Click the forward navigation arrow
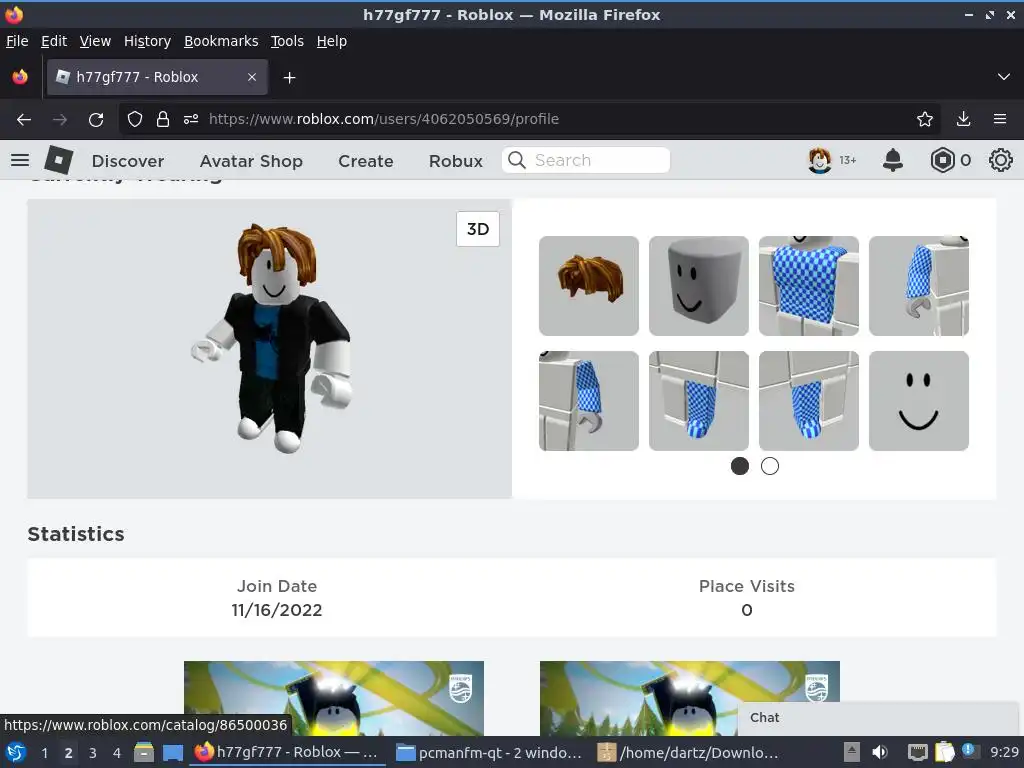 coord(59,120)
